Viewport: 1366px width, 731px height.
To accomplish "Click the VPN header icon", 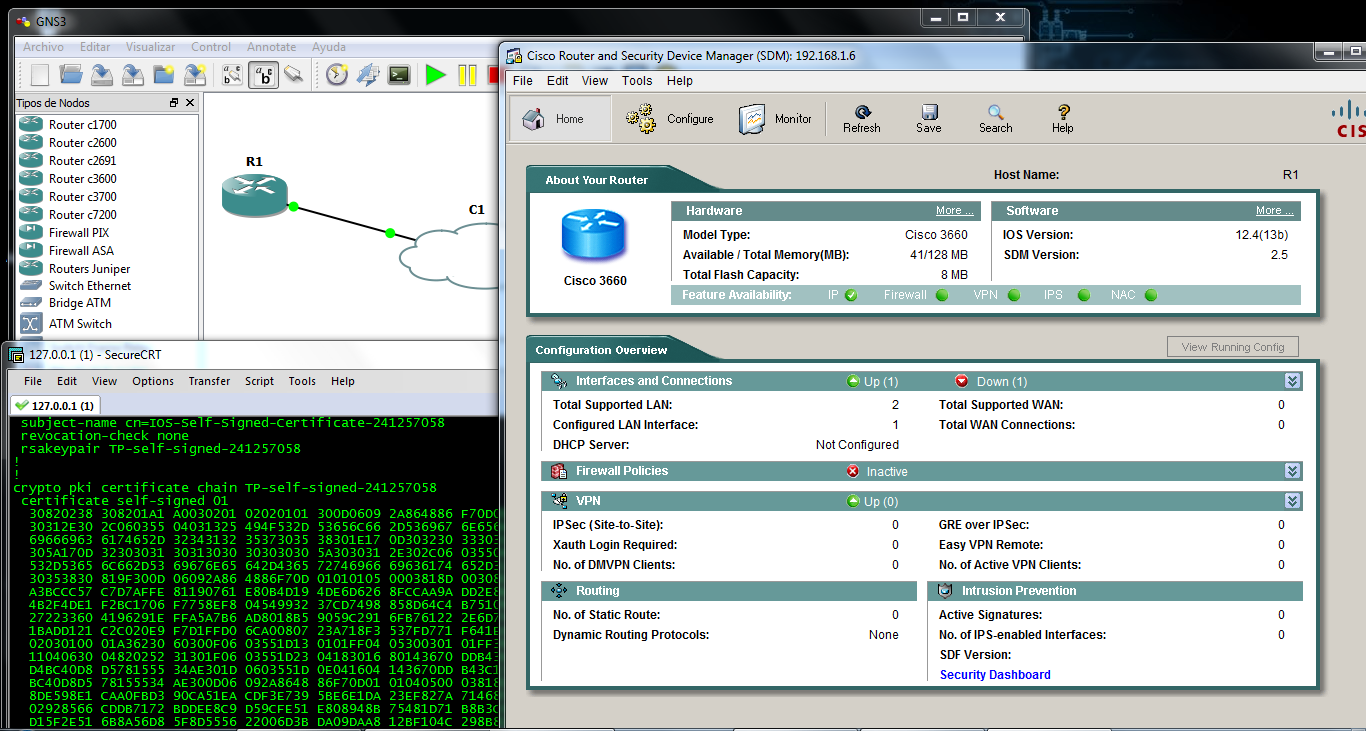I will 559,501.
